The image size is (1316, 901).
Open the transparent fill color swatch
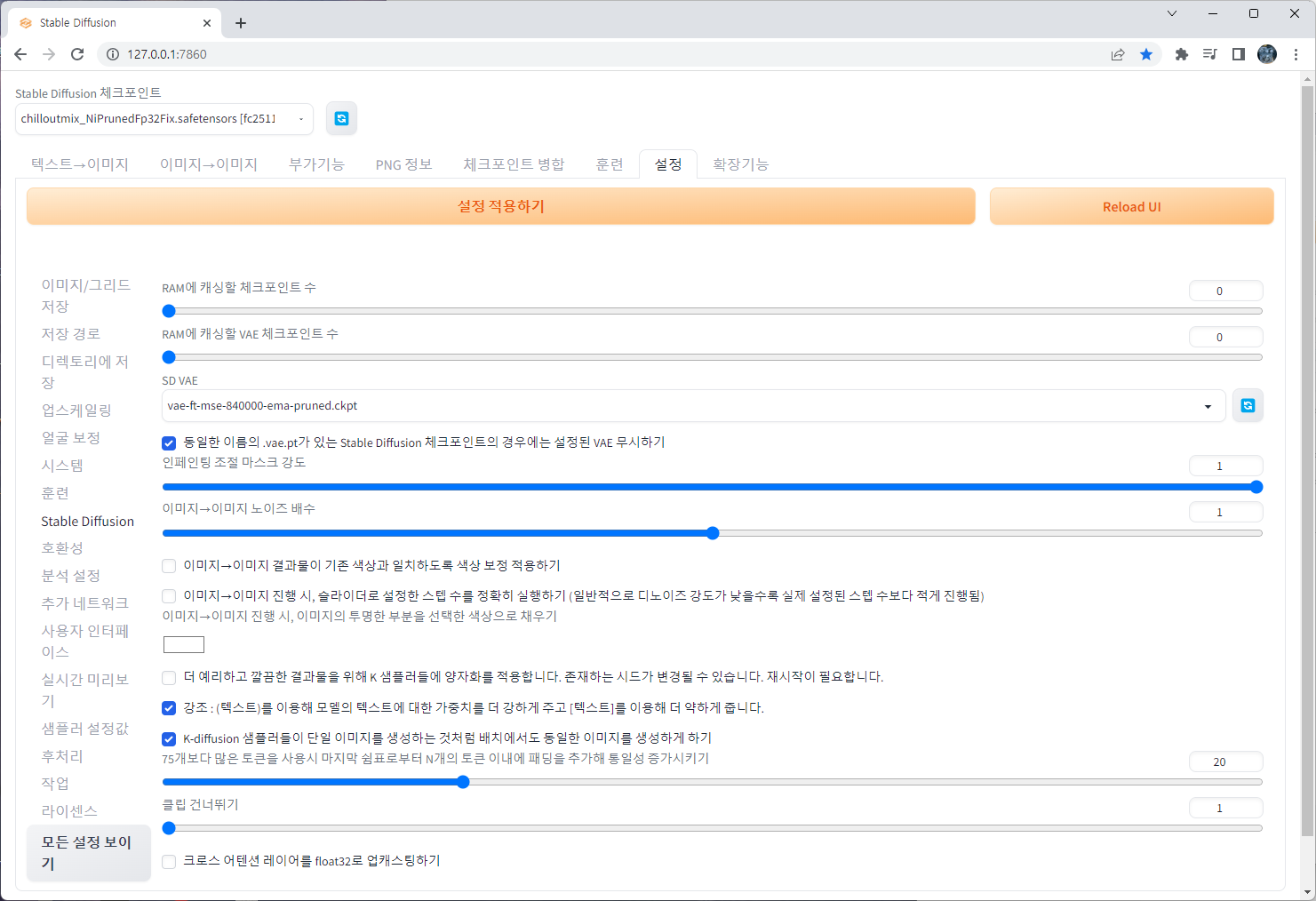(x=184, y=645)
